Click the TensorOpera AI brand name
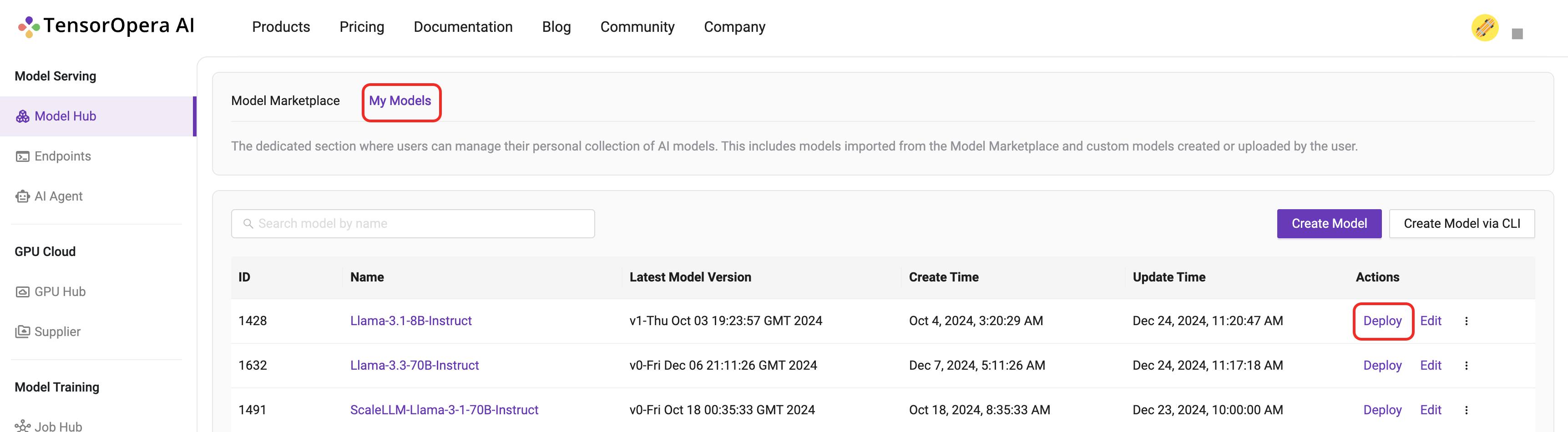Image resolution: width=1568 pixels, height=432 pixels. (x=119, y=25)
